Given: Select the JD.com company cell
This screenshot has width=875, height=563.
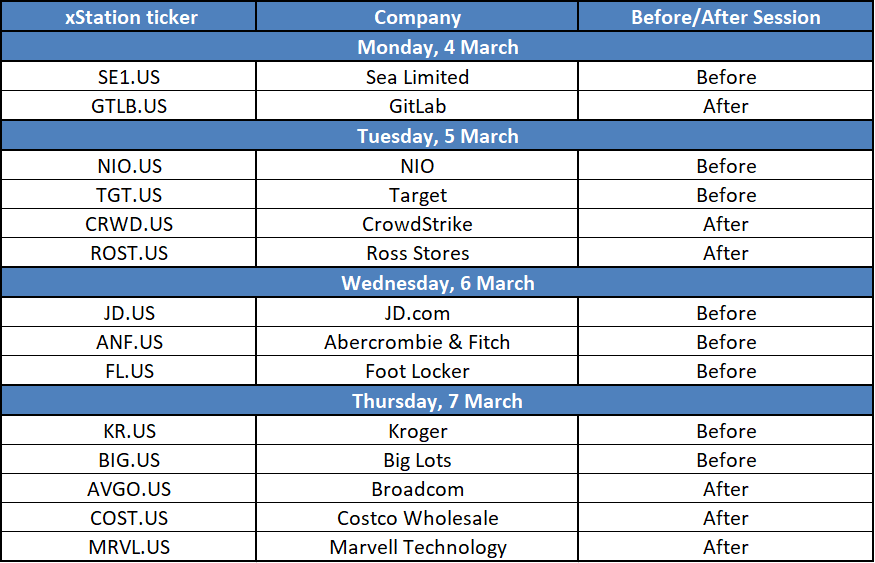Looking at the screenshot, I should [417, 312].
